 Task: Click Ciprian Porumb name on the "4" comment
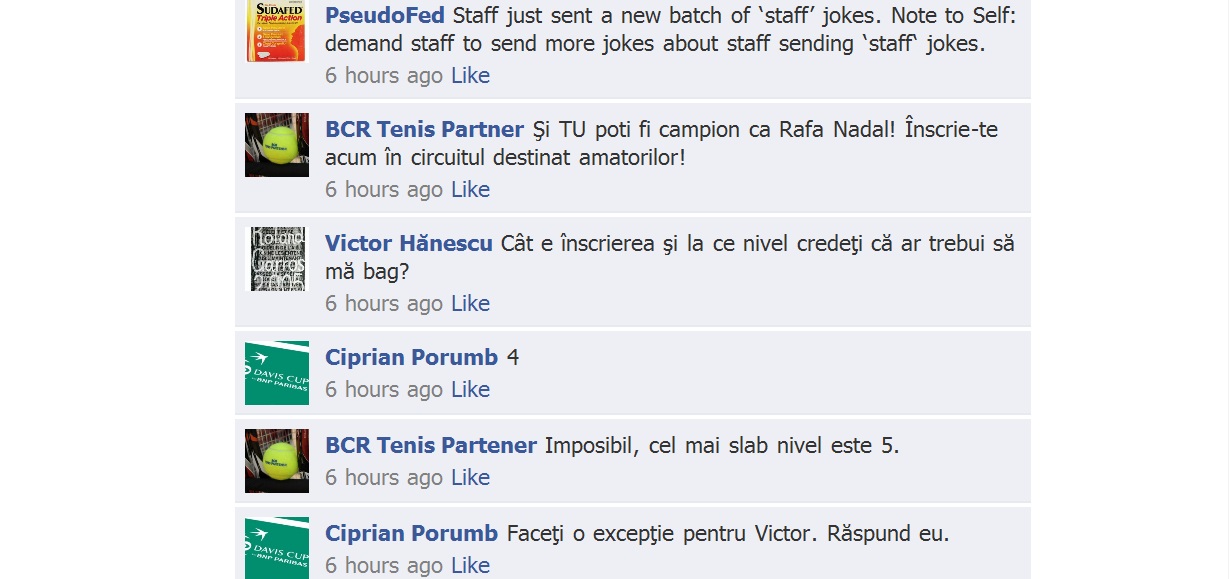pos(411,358)
